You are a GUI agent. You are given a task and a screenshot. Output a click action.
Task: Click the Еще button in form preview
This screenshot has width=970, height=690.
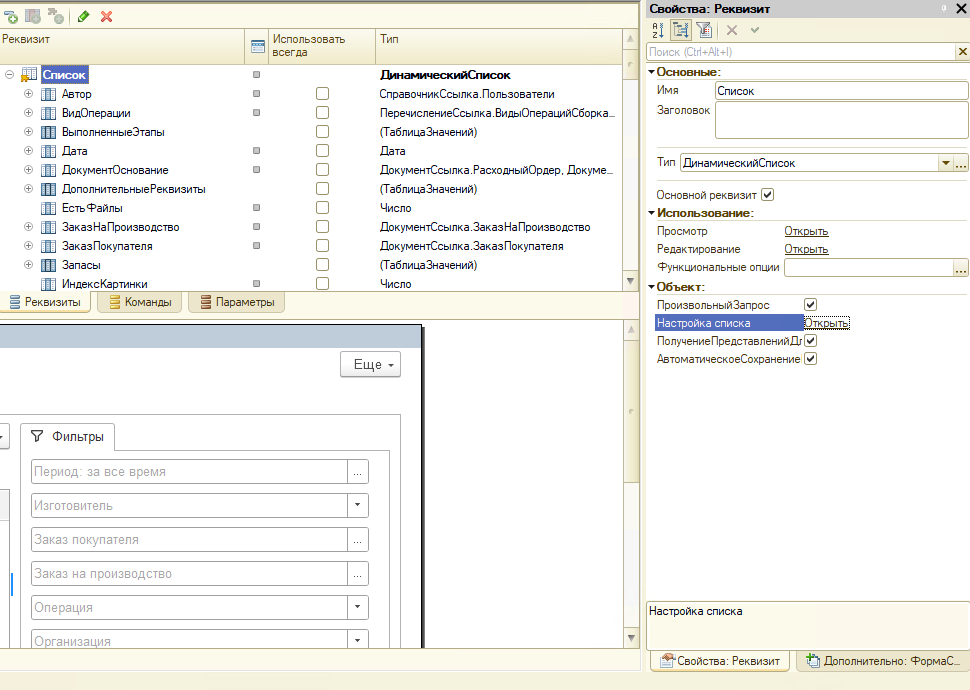coord(371,364)
